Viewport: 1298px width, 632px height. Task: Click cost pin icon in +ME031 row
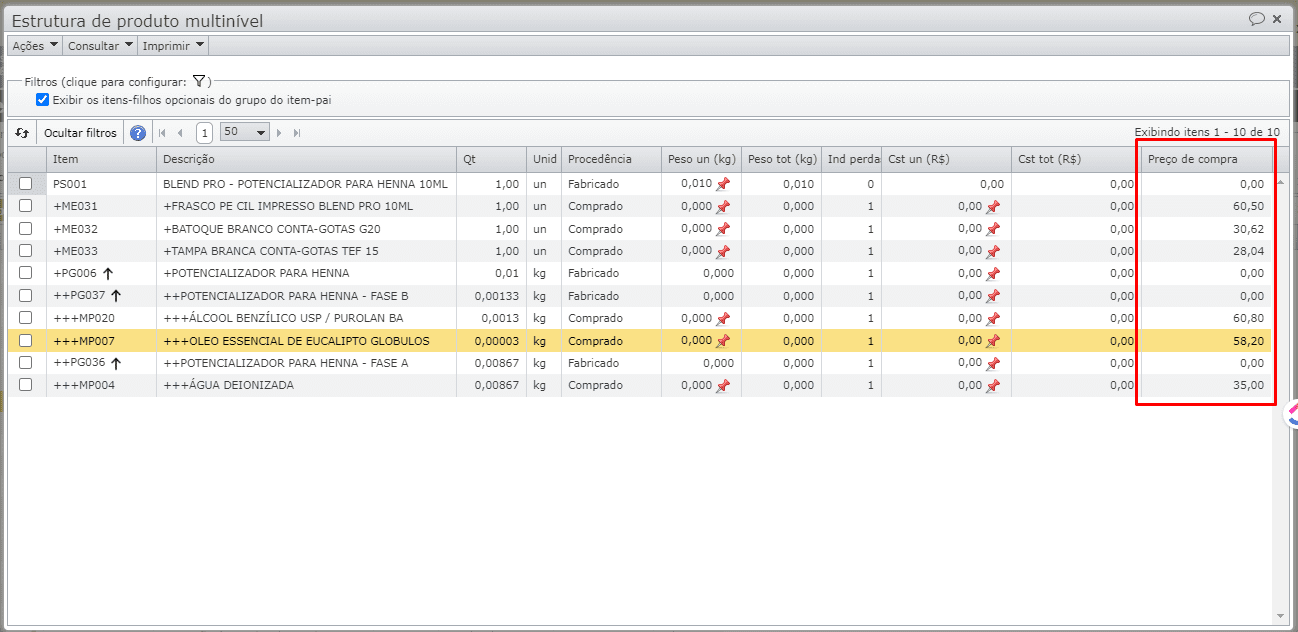pos(993,207)
